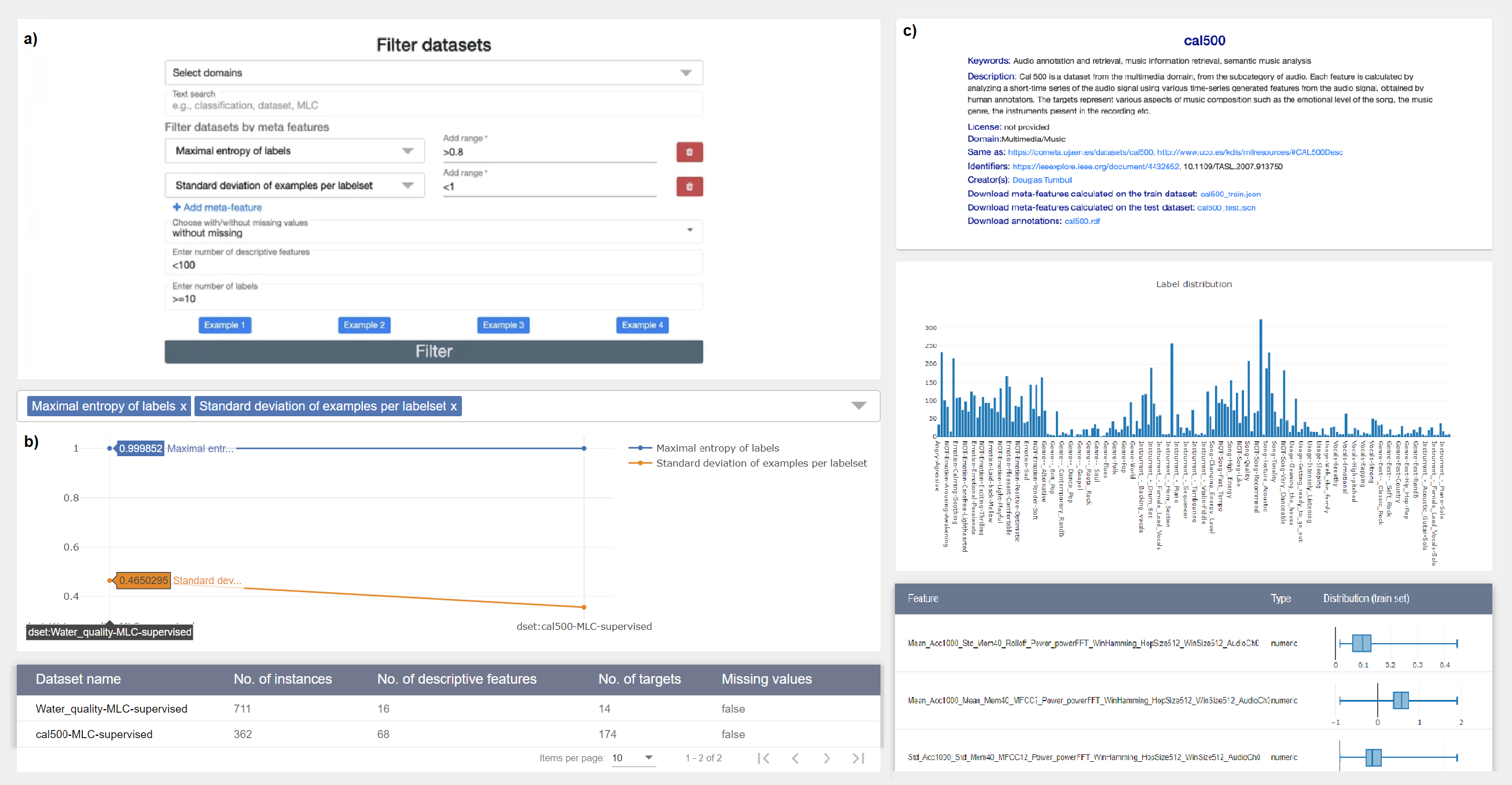
Task: Load Example 4 filter preset
Action: click(642, 325)
